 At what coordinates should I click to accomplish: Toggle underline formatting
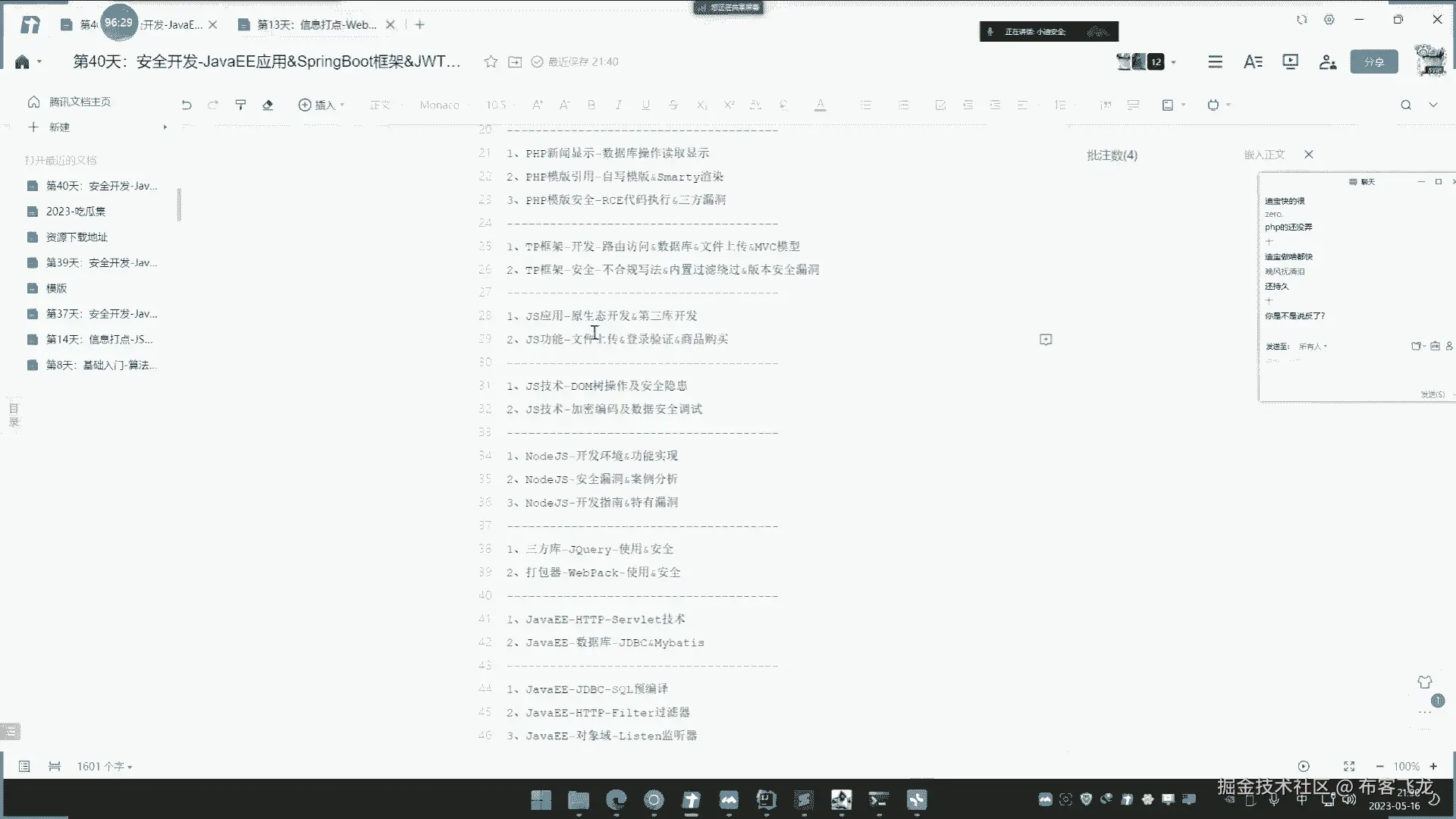(645, 105)
